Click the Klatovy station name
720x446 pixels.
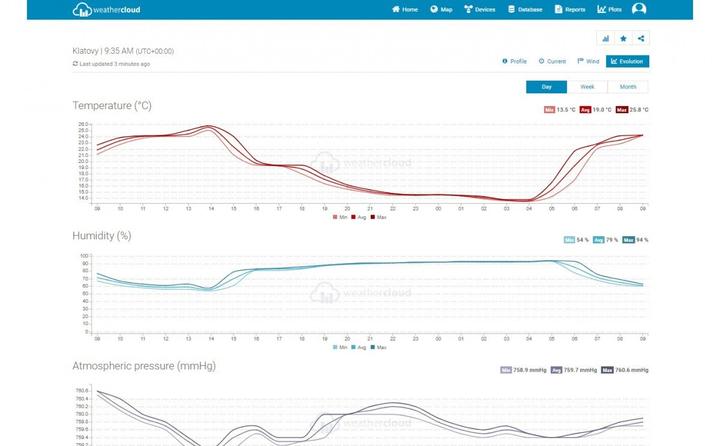85,51
